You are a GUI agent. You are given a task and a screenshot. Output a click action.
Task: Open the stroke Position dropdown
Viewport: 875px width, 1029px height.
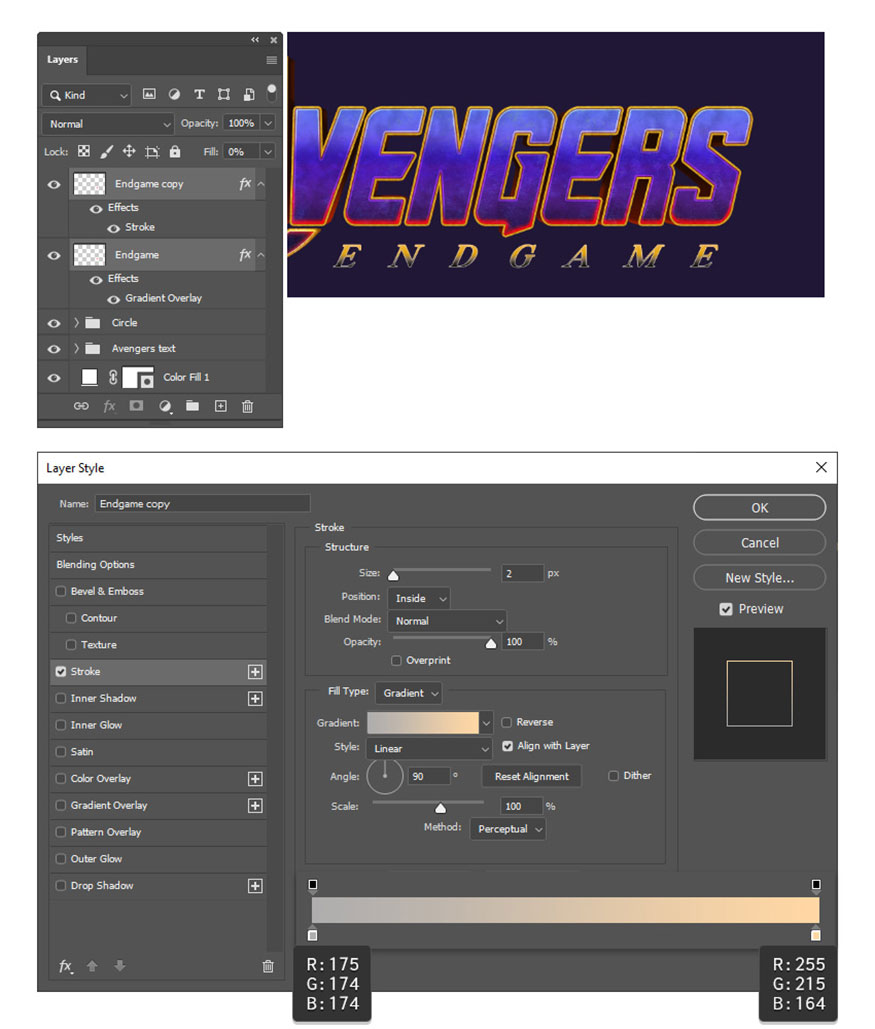click(419, 598)
